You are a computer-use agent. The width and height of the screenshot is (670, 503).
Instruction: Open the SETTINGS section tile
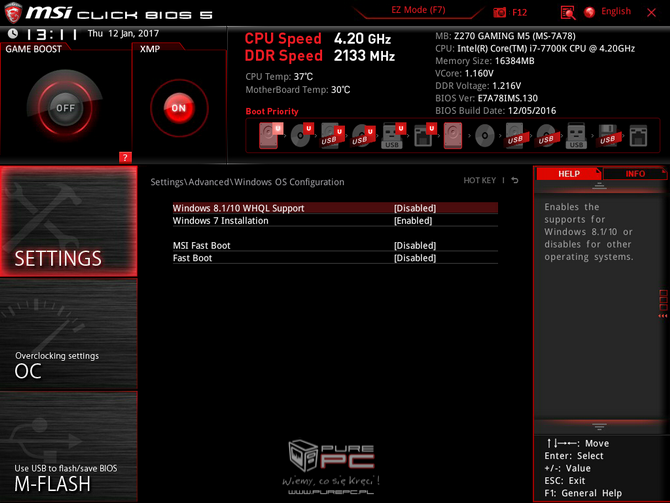pos(68,221)
